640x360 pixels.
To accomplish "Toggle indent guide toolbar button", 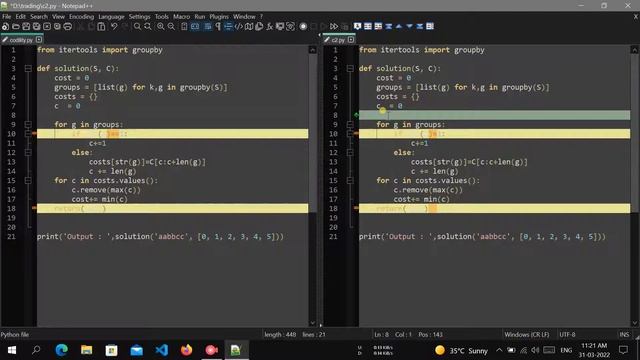I will click(x=228, y=27).
